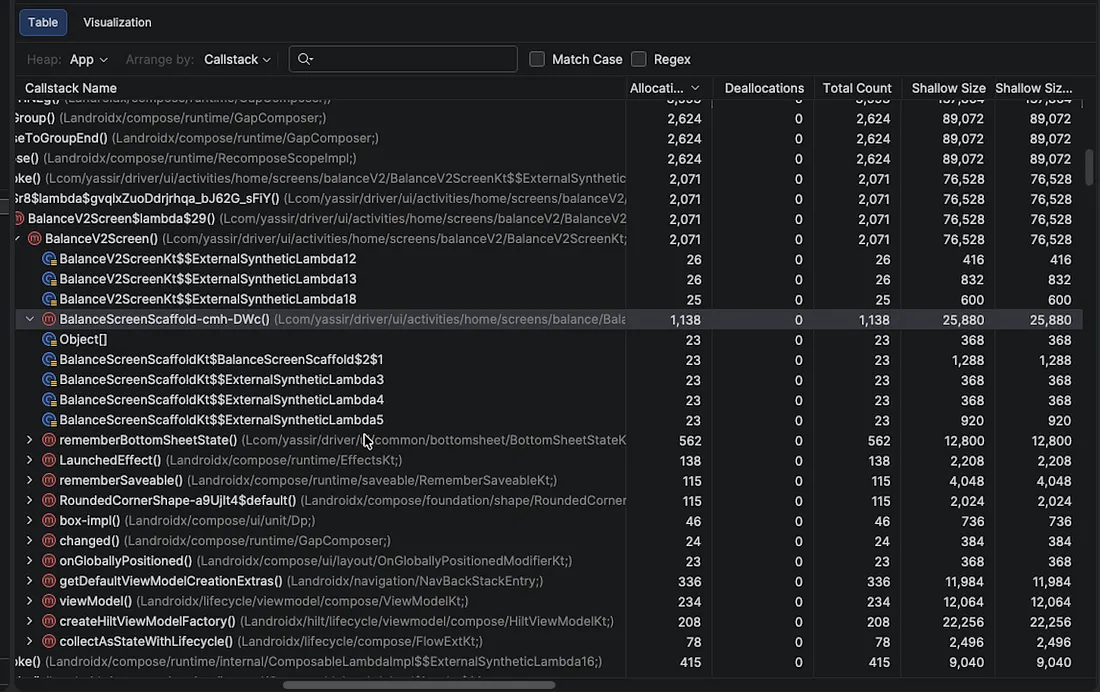Click the method icon beside BalanceV2Screen()
Image resolution: width=1100 pixels, height=692 pixels.
click(x=34, y=239)
